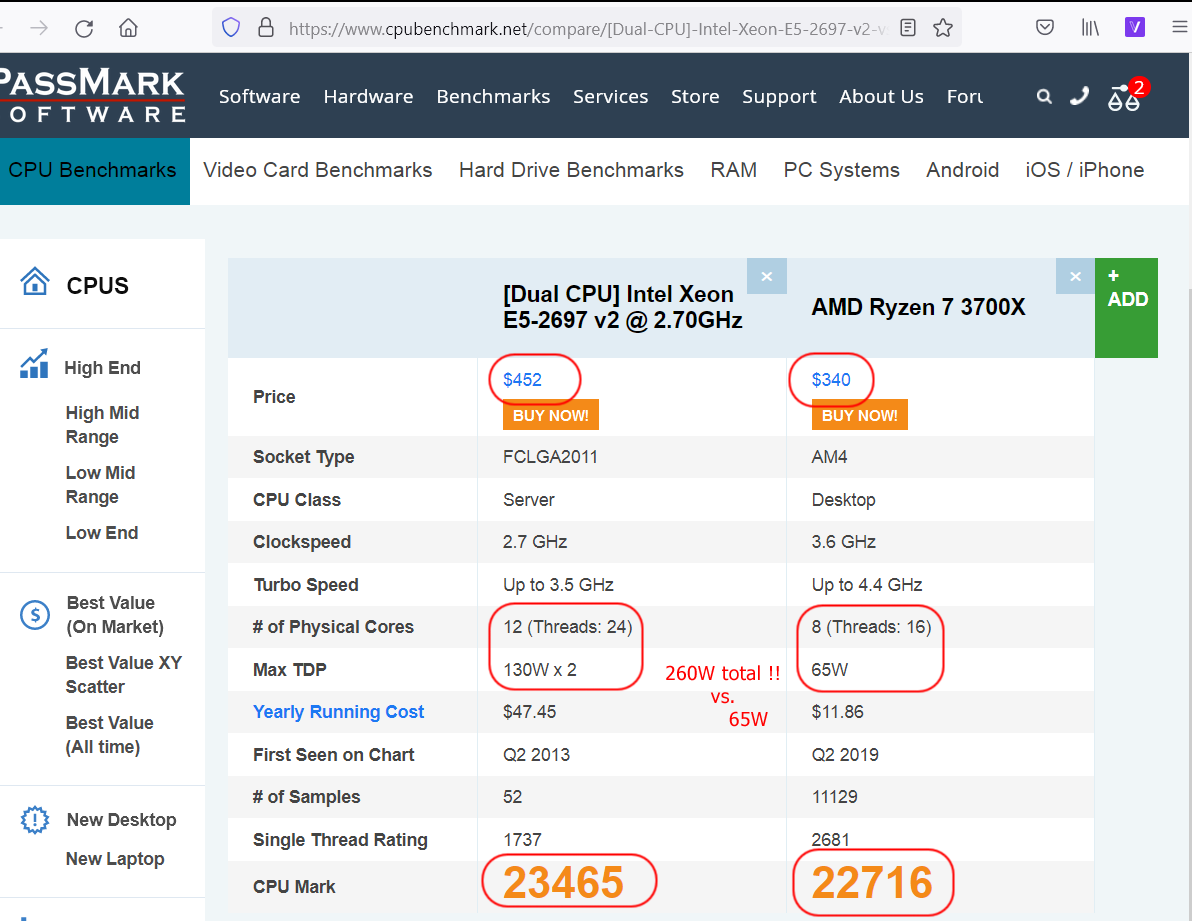This screenshot has width=1192, height=921.
Task: Click the Xeon CPU Mark 23465 value
Action: [x=563, y=882]
